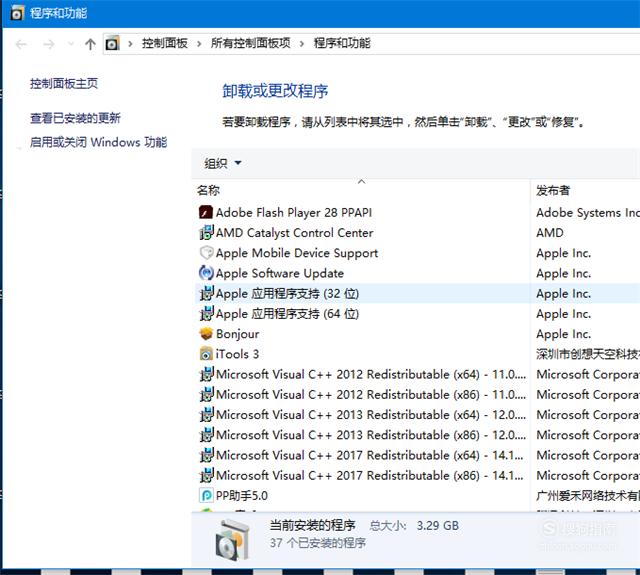Viewport: 640px width, 575px height.
Task: Click 3.29 GB total size value
Action: pyautogui.click(x=438, y=525)
